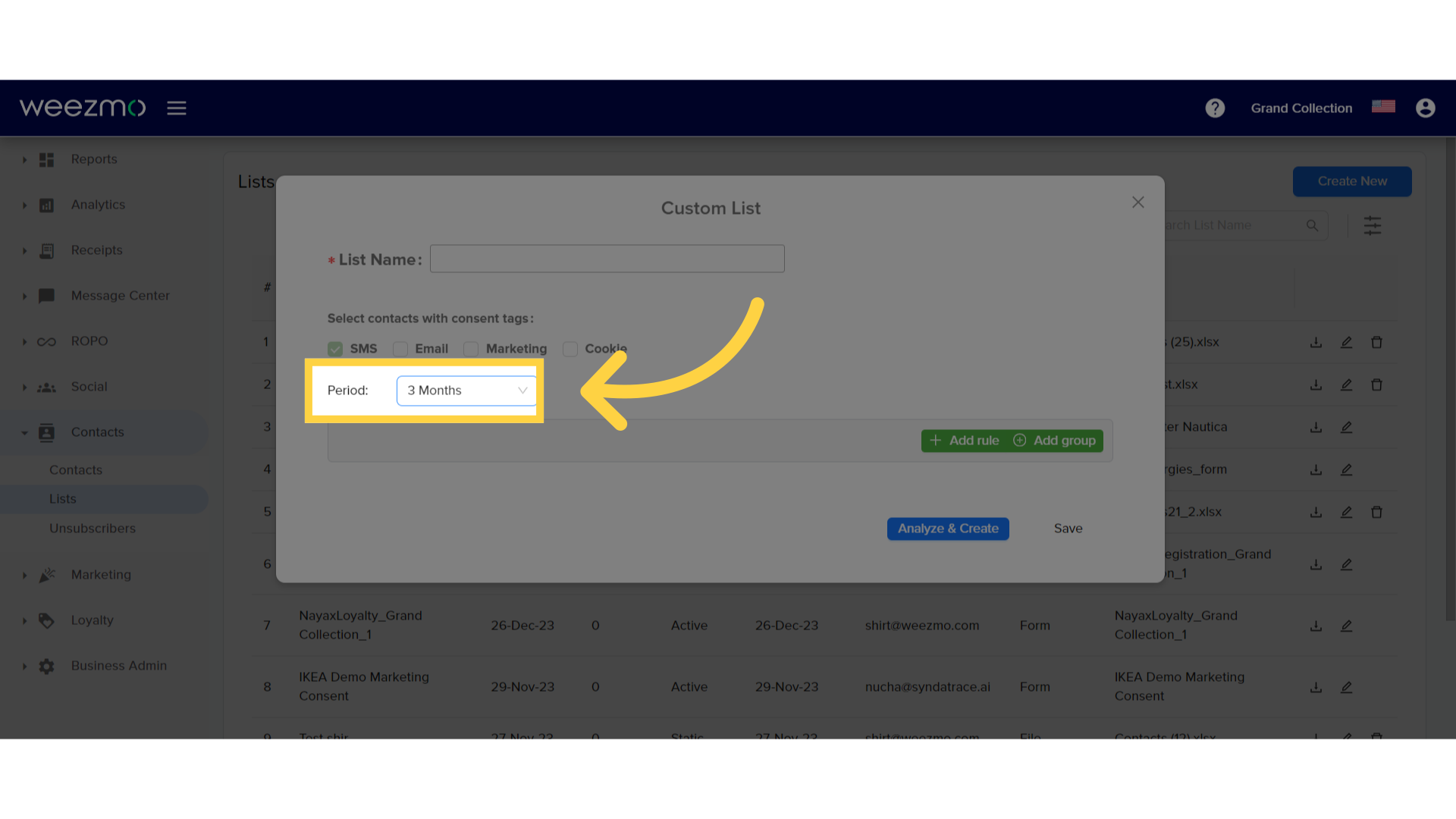Edit the IKEA Demo Marketing Consent list

point(1346,687)
